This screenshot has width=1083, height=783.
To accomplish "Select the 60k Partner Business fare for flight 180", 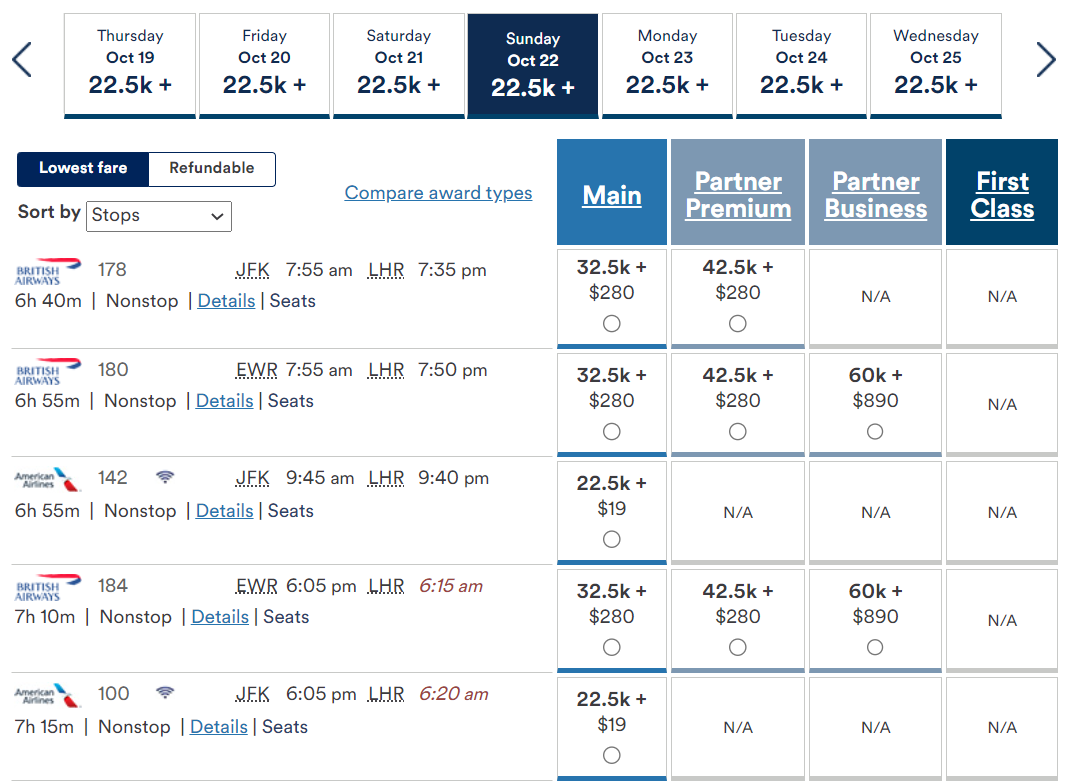I will point(875,431).
